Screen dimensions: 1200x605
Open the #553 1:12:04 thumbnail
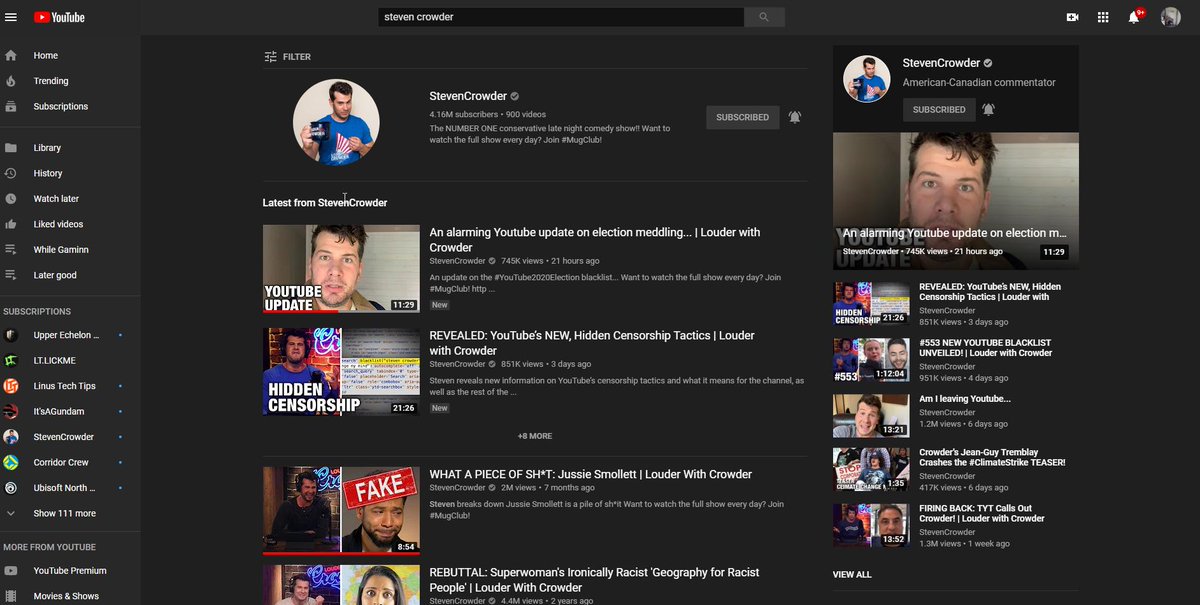[x=871, y=359]
